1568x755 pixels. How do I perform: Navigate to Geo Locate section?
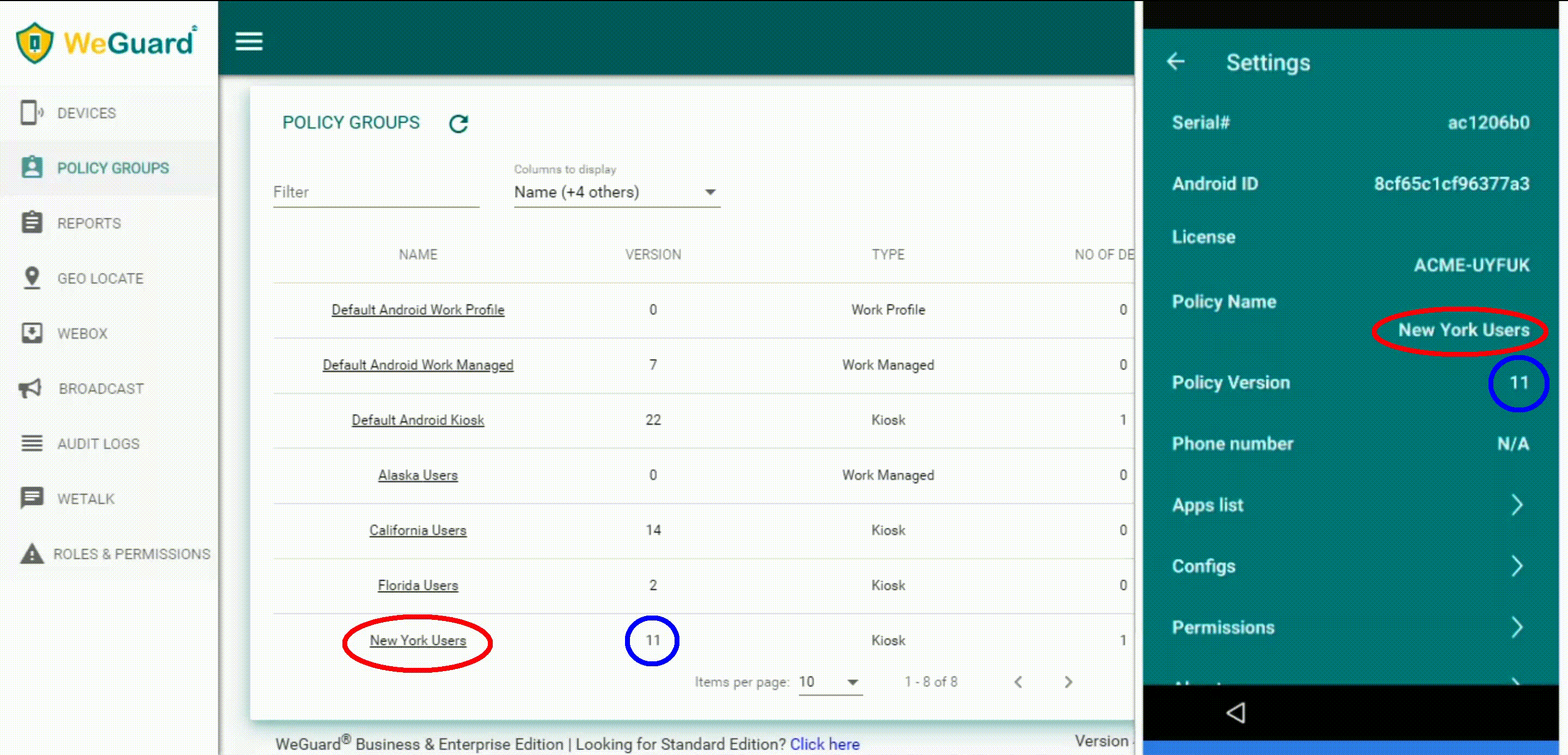click(99, 278)
